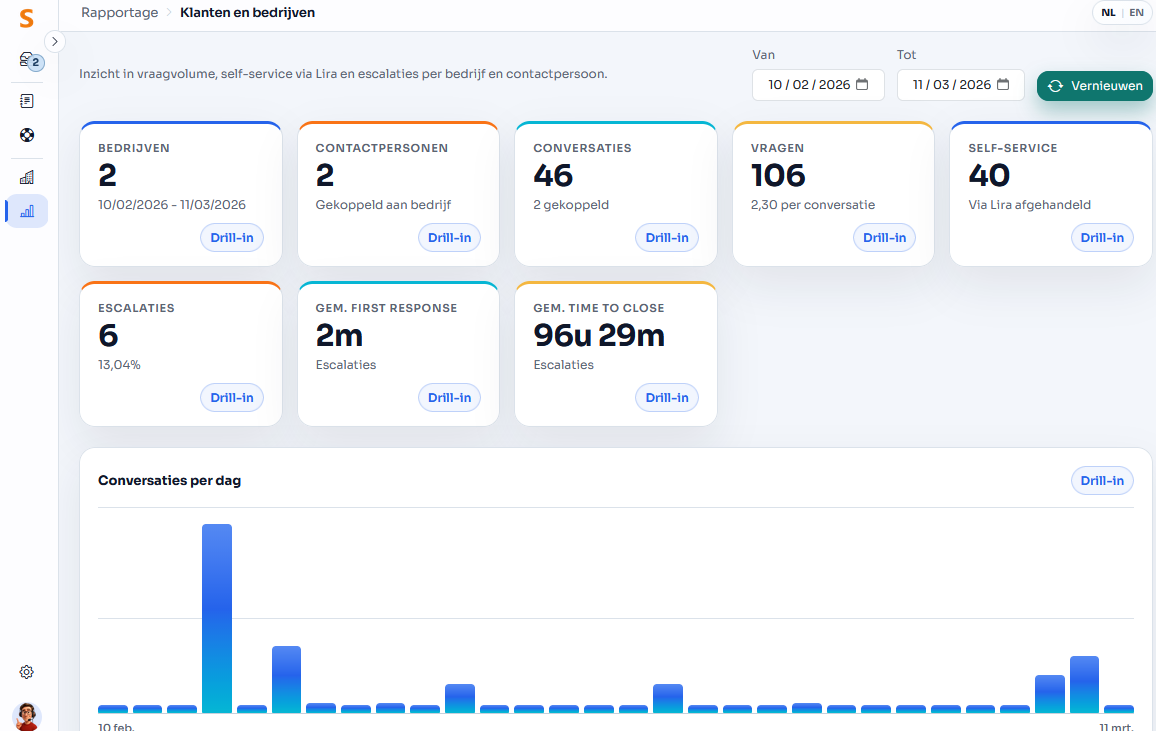Switch language to EN
1156x731 pixels.
click(1136, 13)
